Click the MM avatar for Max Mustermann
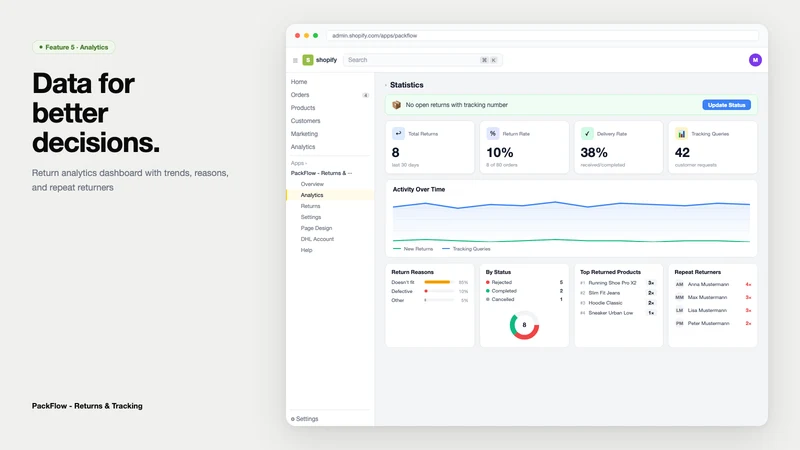800x450 pixels. [x=679, y=297]
